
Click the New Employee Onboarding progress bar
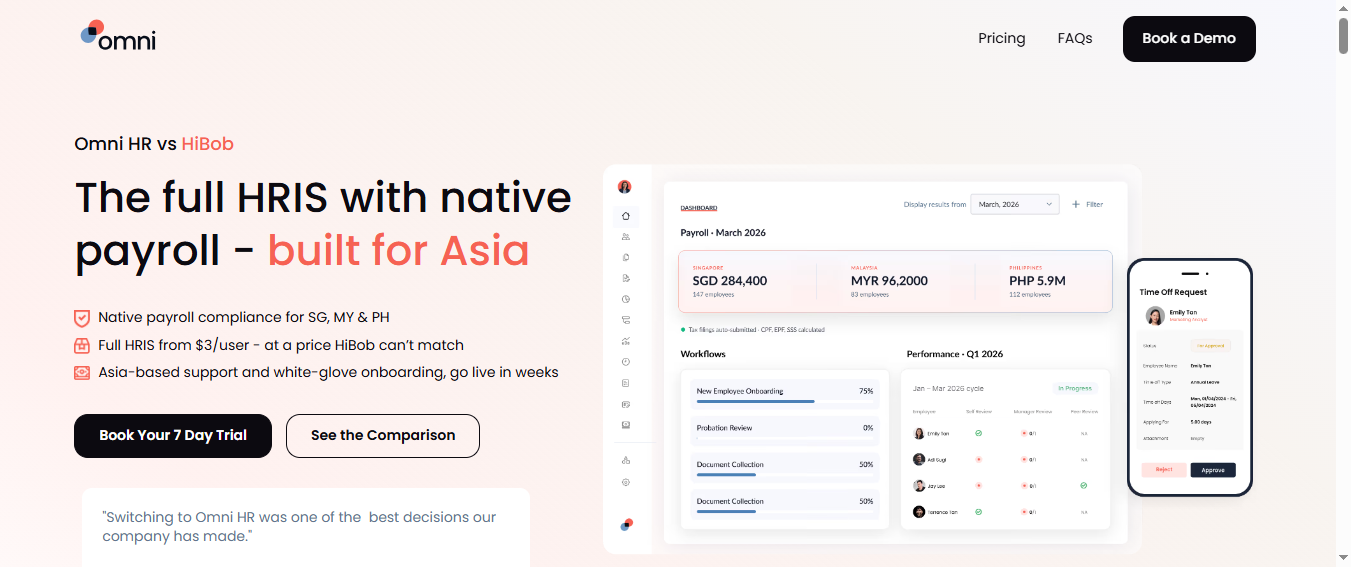(755, 401)
